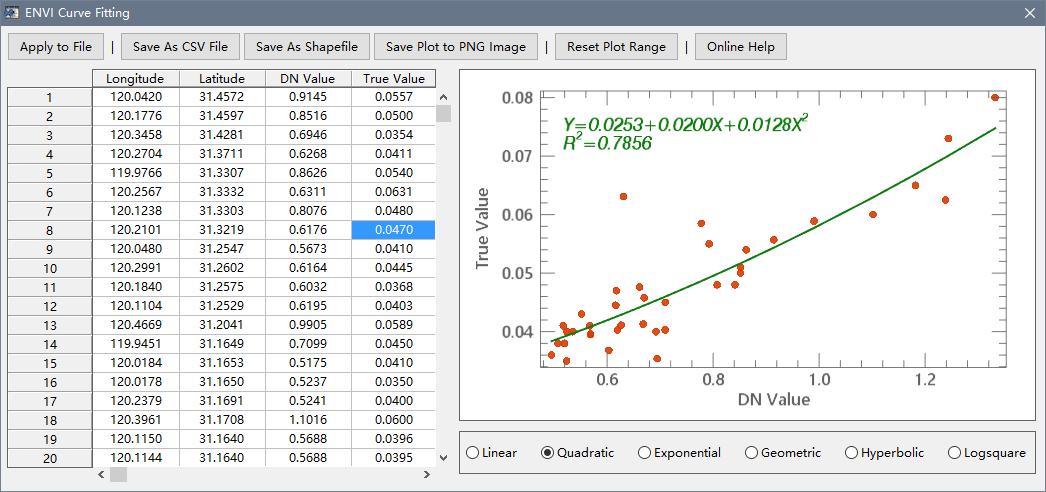Image resolution: width=1046 pixels, height=492 pixels.
Task: Select row header 8
Action: (49, 231)
